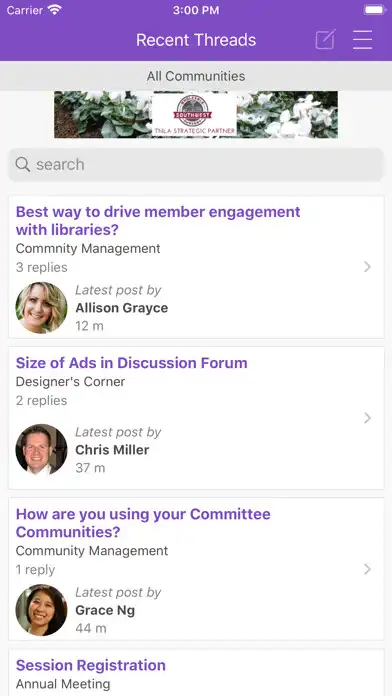Expand the Committee Communities thread chevron
This screenshot has height=696, width=392.
click(367, 569)
